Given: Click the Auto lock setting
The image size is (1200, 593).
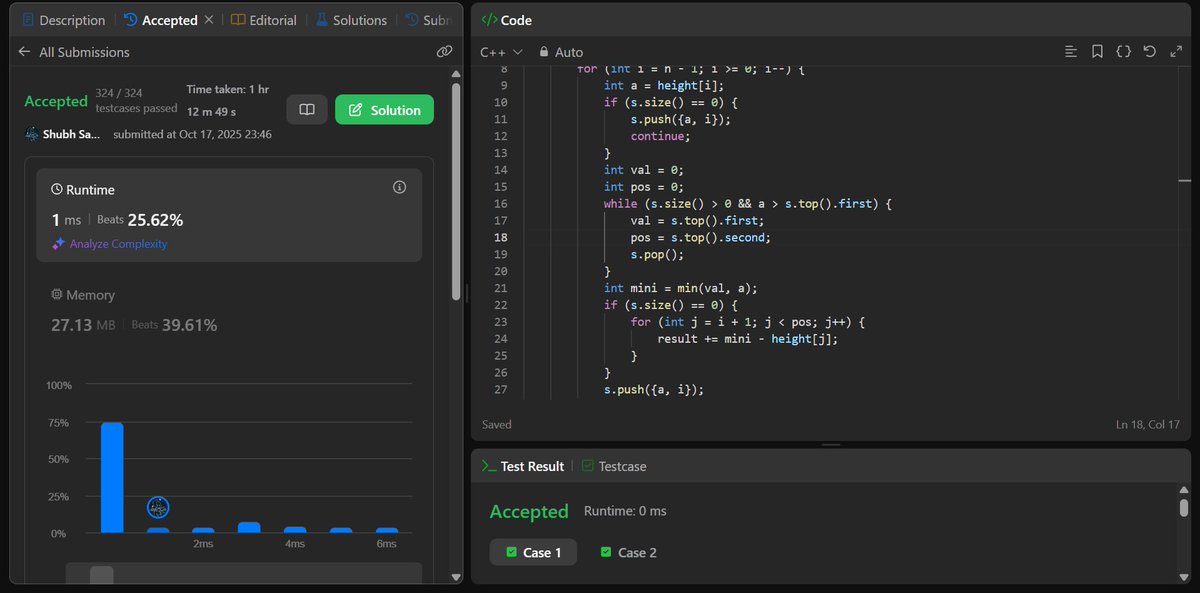Looking at the screenshot, I should [560, 52].
